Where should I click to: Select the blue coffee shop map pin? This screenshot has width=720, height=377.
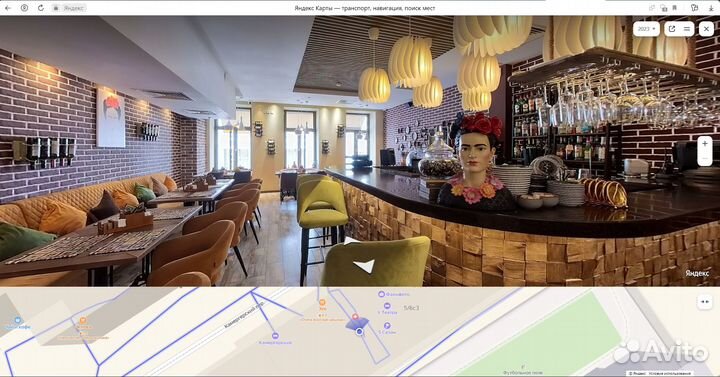pos(17,320)
